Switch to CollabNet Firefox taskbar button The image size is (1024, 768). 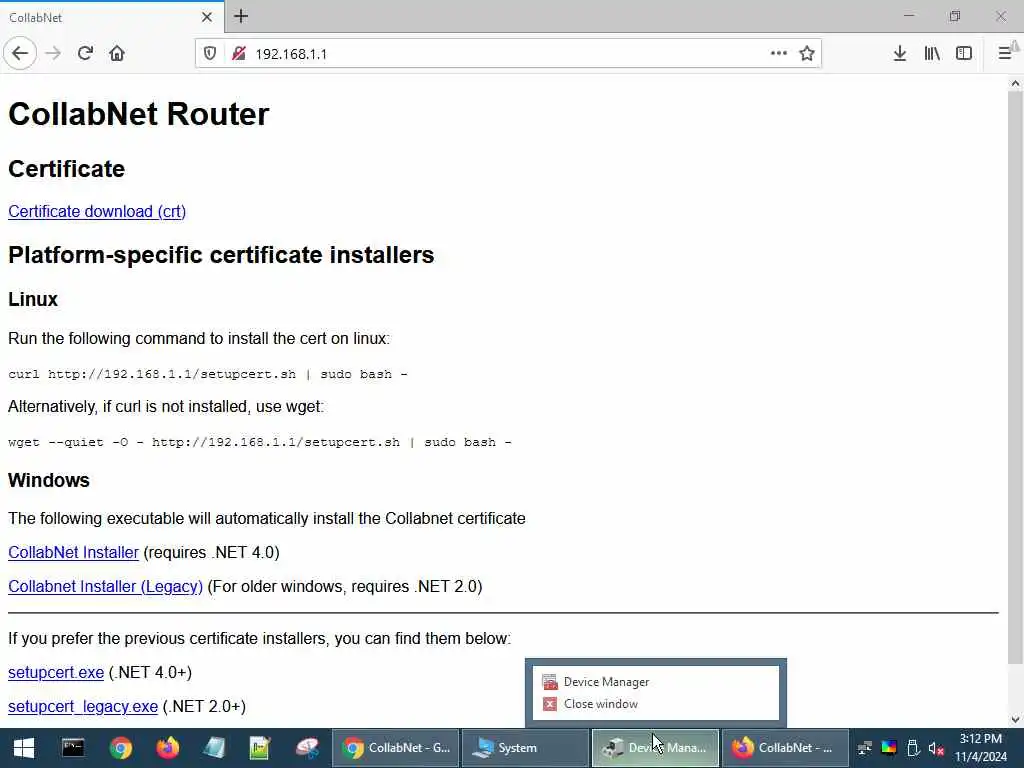(785, 748)
